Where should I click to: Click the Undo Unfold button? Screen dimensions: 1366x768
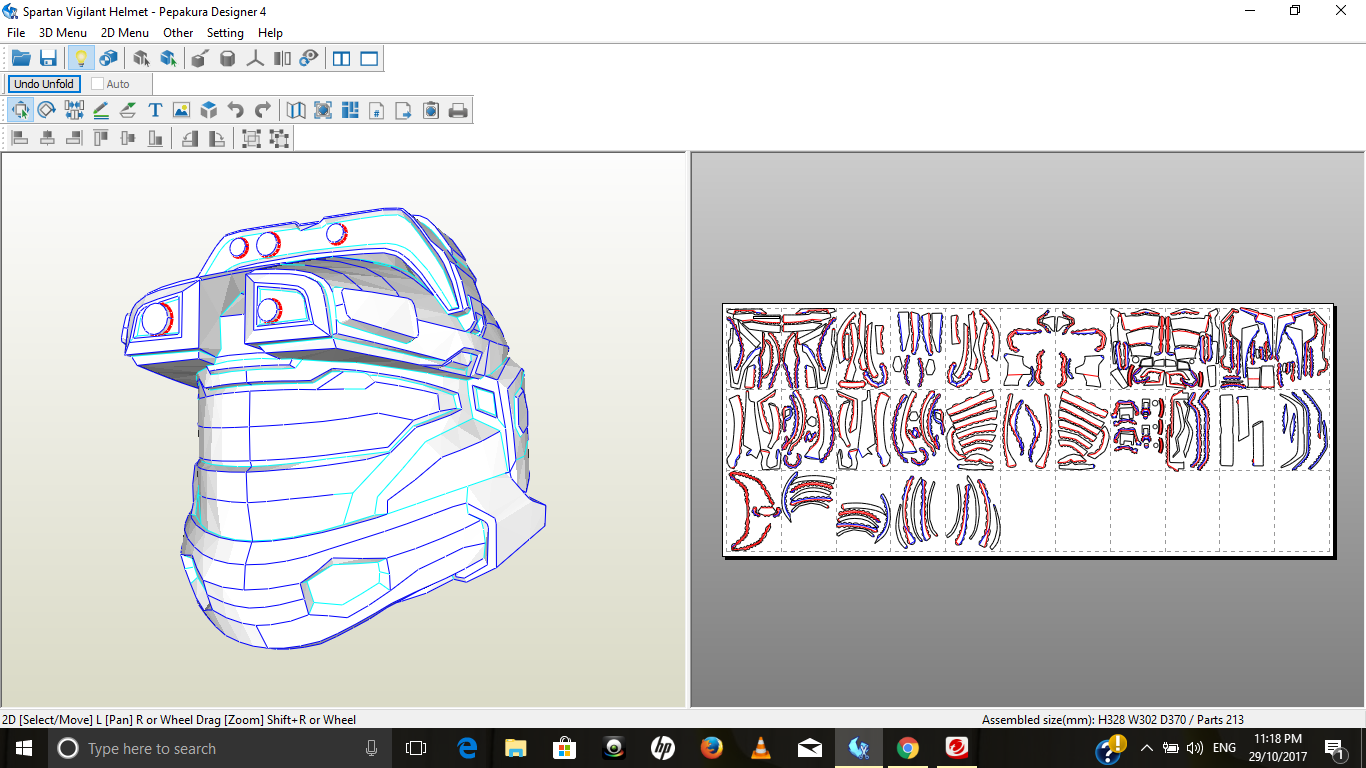pyautogui.click(x=44, y=84)
